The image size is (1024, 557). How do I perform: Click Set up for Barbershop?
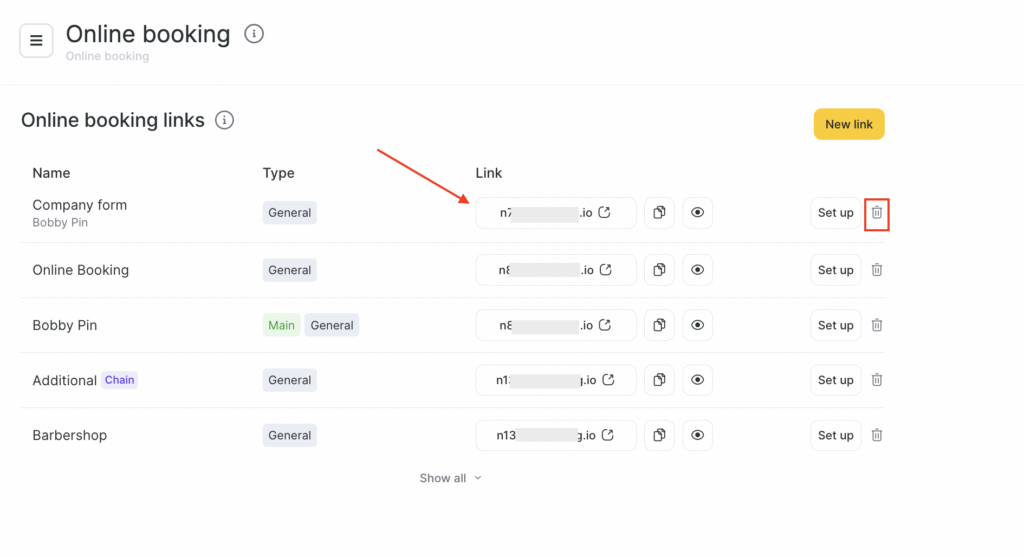835,435
